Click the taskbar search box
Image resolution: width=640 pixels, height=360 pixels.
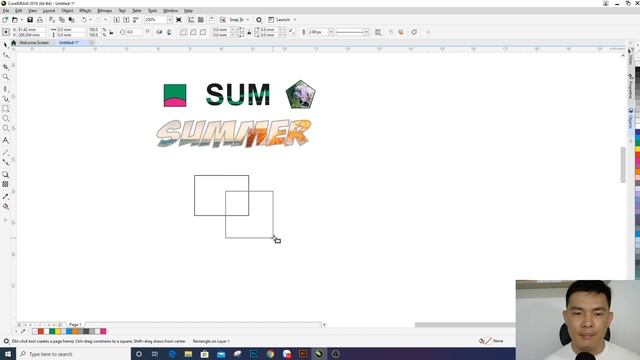click(x=73, y=354)
